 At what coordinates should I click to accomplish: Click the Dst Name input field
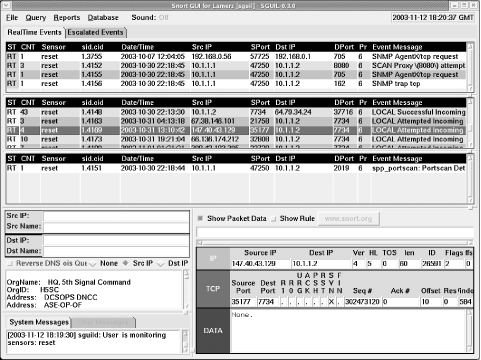tap(116, 251)
